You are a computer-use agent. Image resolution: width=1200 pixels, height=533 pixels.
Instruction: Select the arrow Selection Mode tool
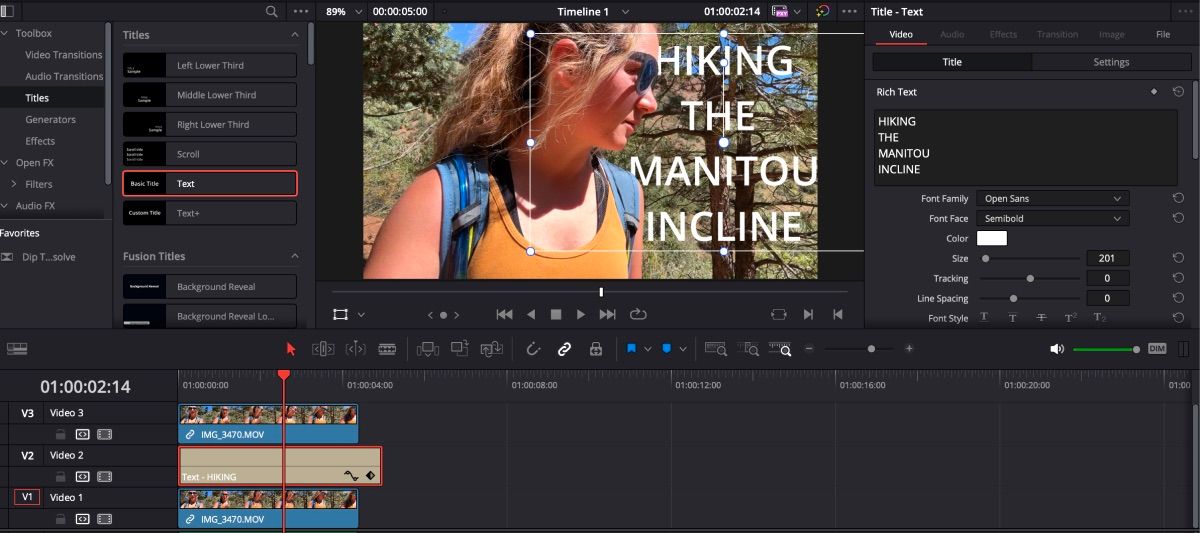point(291,349)
